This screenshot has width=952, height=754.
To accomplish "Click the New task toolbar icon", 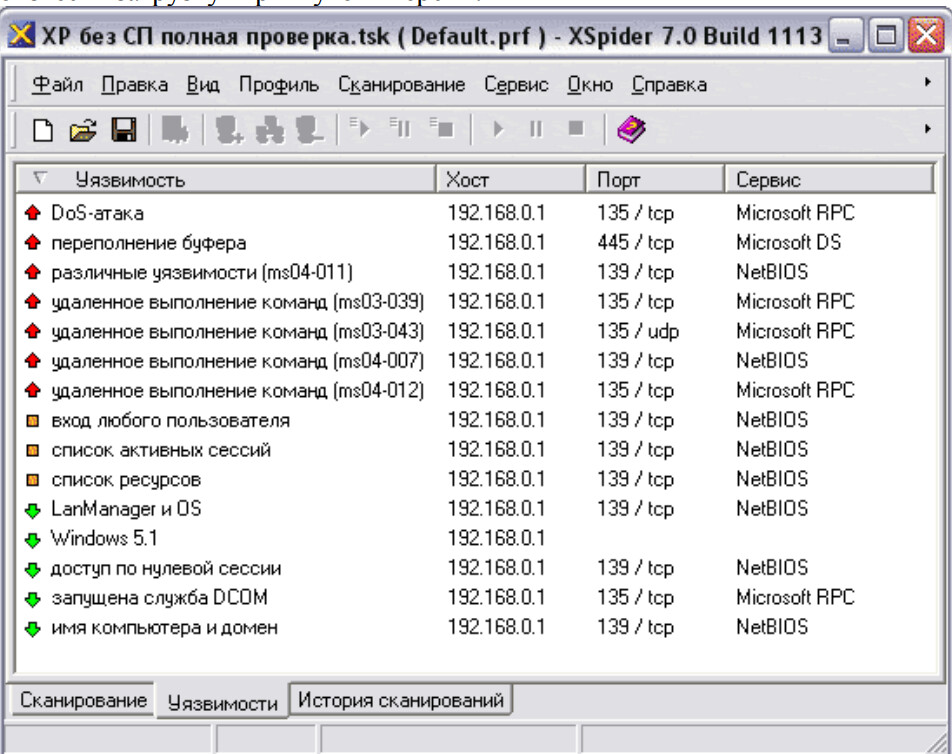I will (x=42, y=128).
